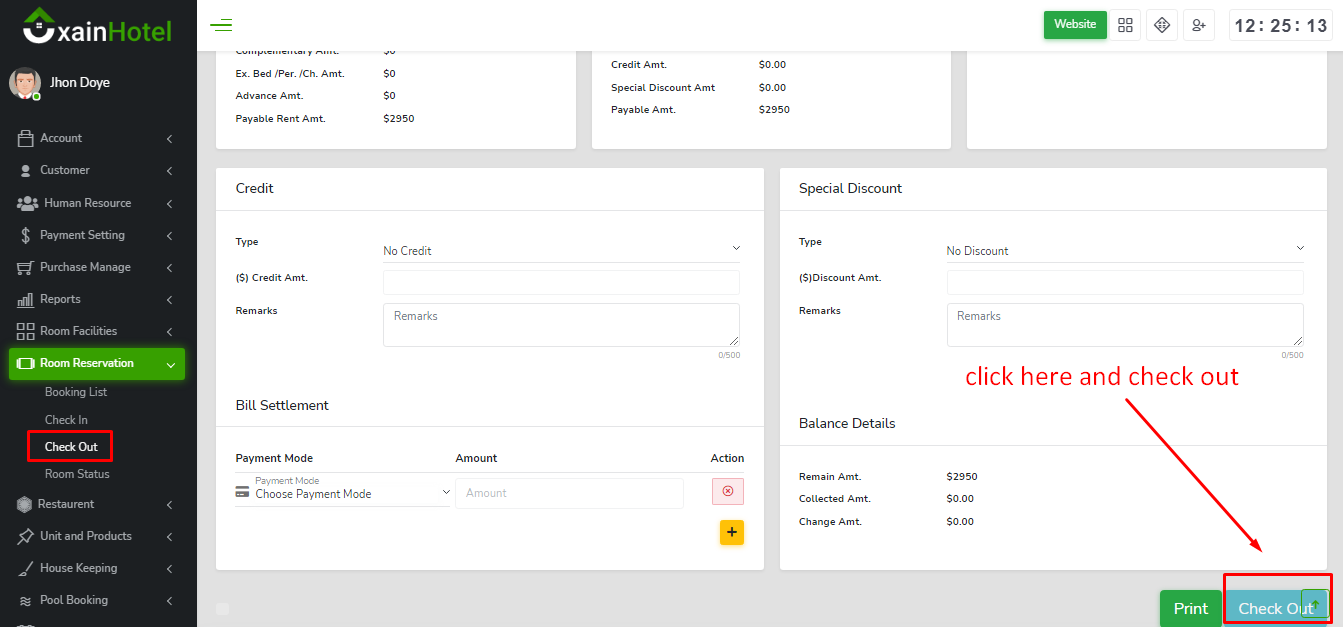Click Jhon Doye profile avatar
Image resolution: width=1343 pixels, height=627 pixels.
tap(25, 83)
